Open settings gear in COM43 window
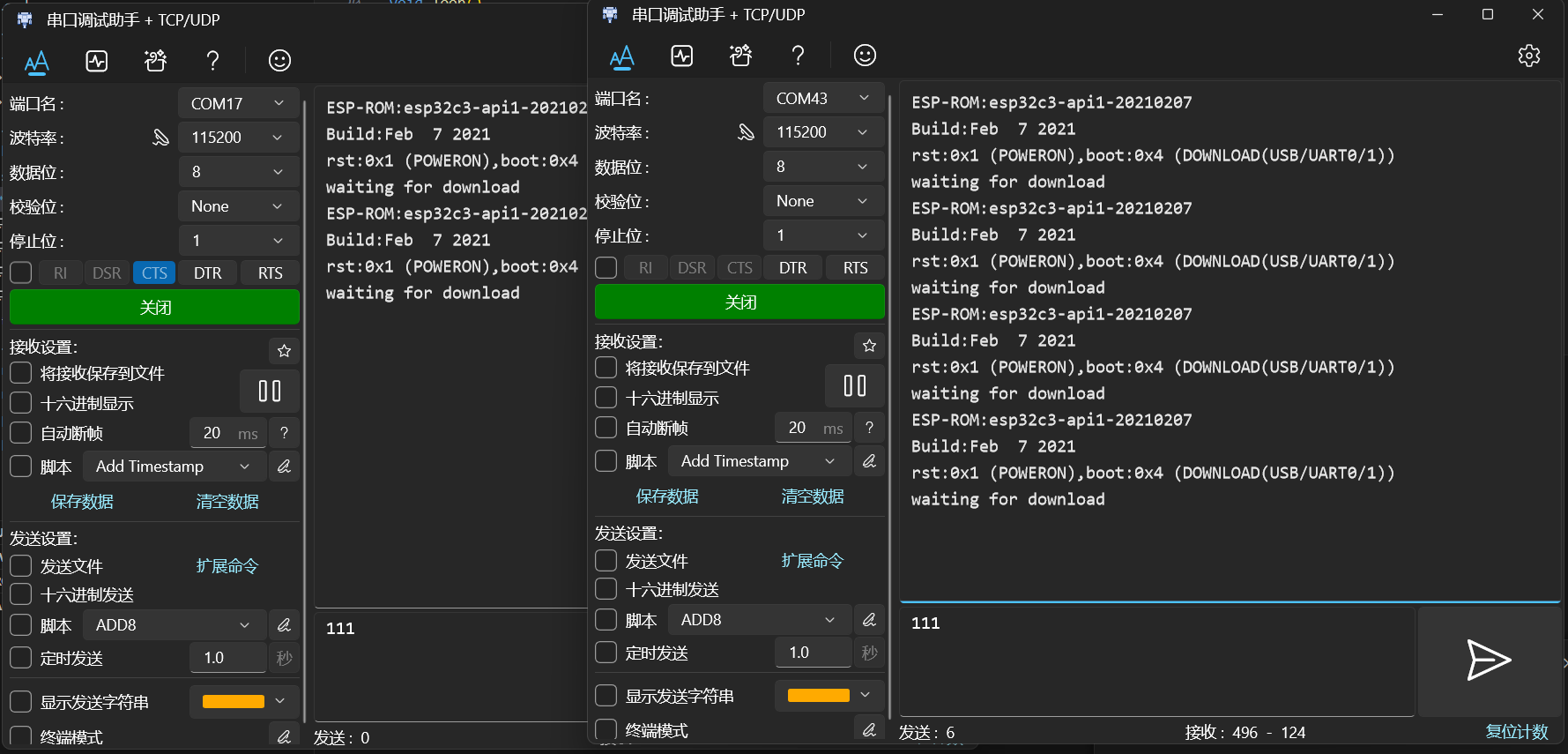The width and height of the screenshot is (1568, 754). click(x=1528, y=56)
